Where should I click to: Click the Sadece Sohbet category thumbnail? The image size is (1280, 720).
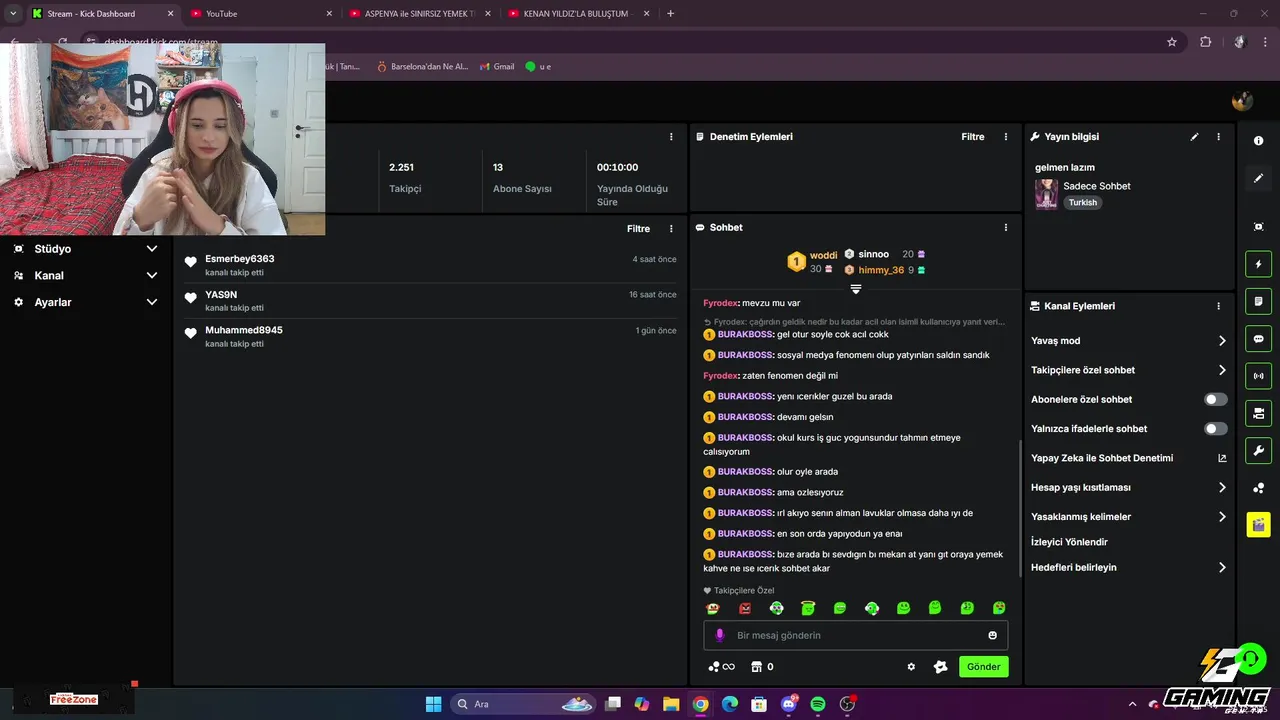click(x=1046, y=194)
